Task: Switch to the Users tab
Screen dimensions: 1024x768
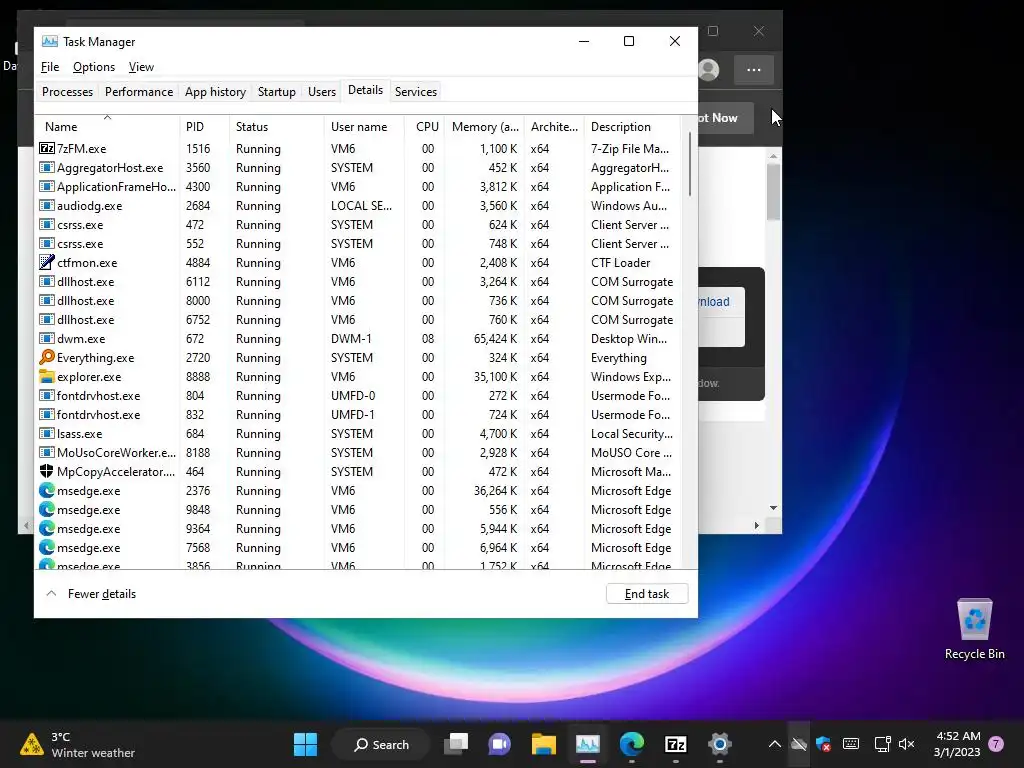Action: (321, 91)
